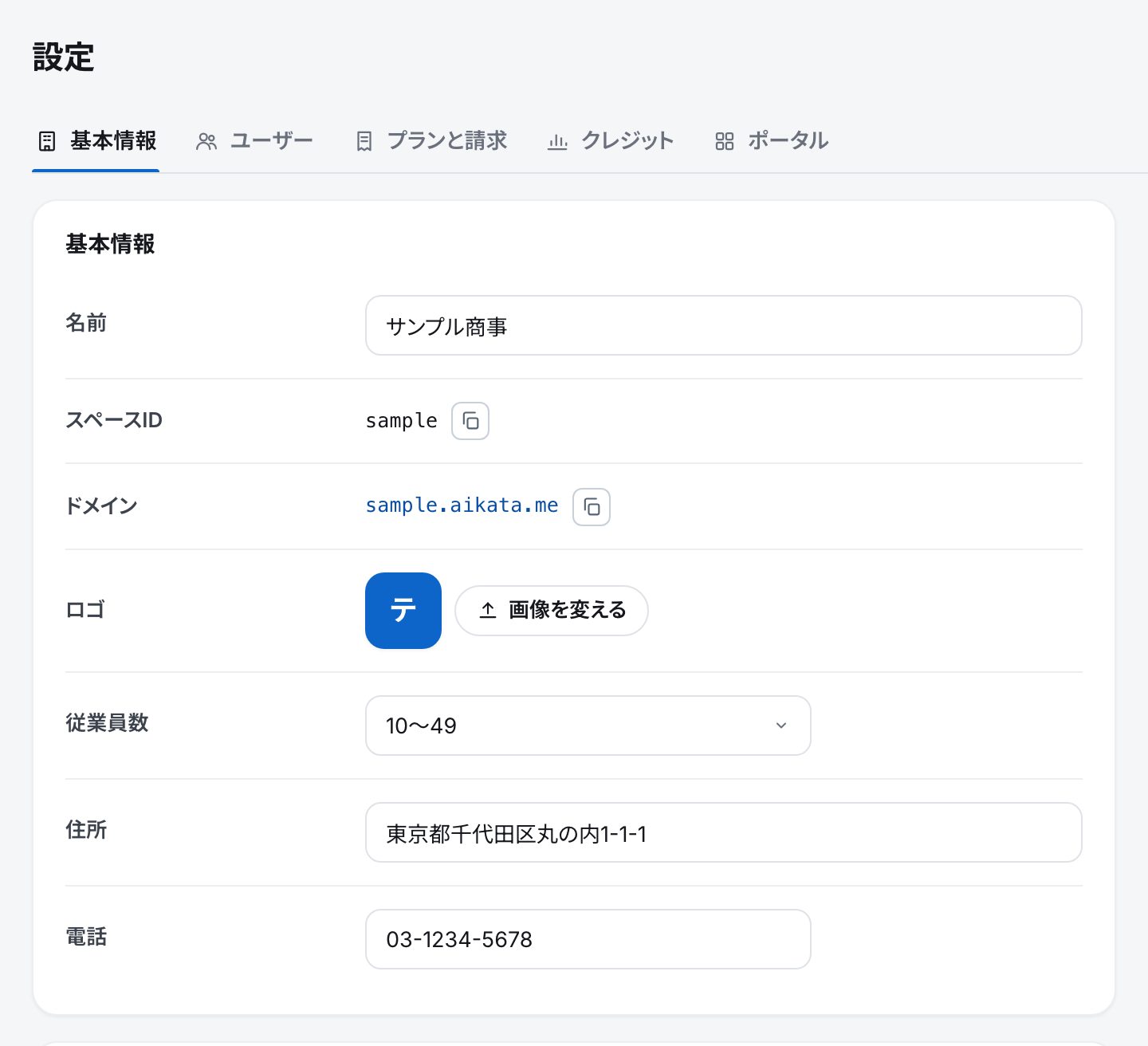1148x1046 pixels.
Task: Go to the プランと請求 tab
Action: 431,141
